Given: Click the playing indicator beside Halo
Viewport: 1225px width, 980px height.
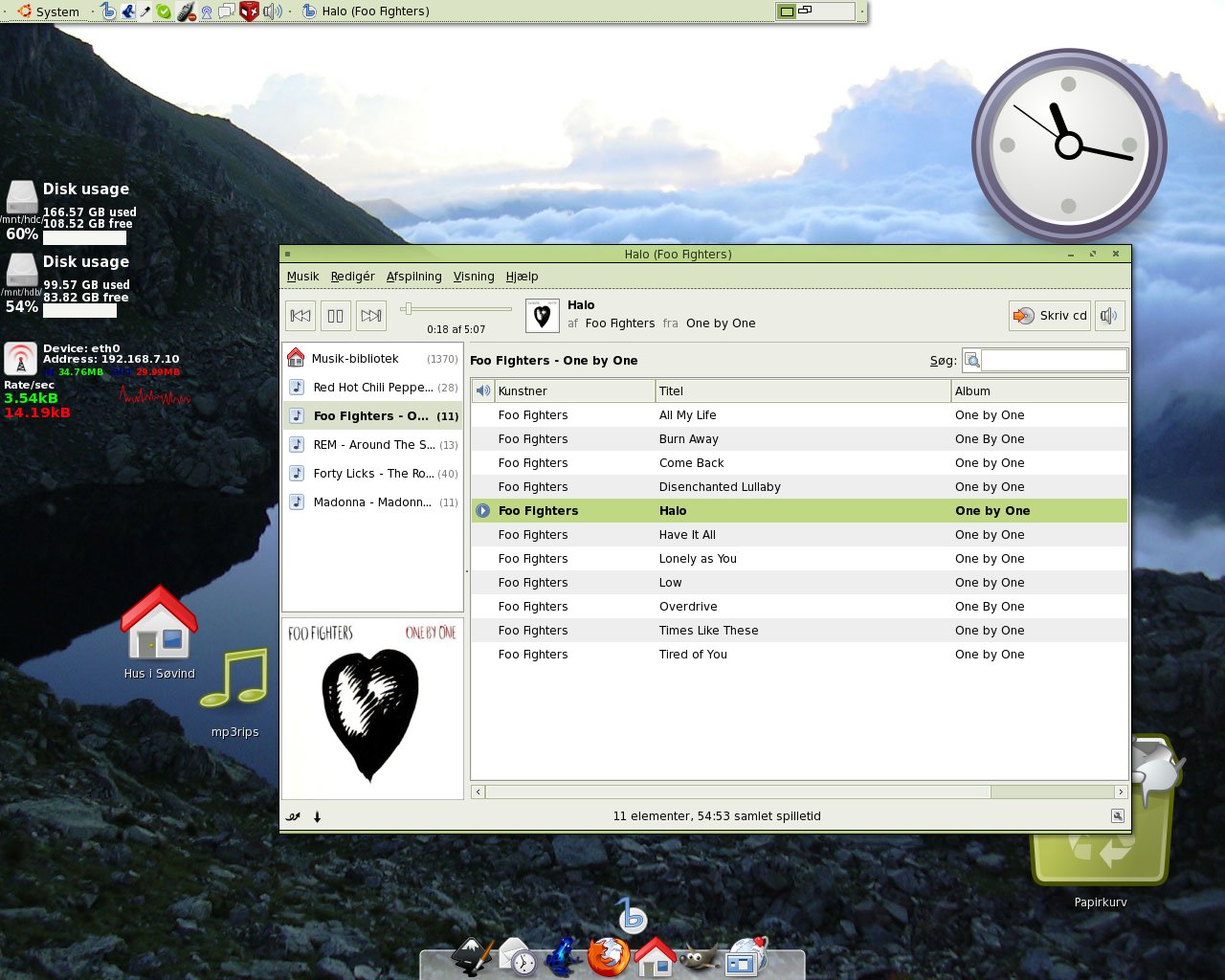Looking at the screenshot, I should click(x=483, y=511).
